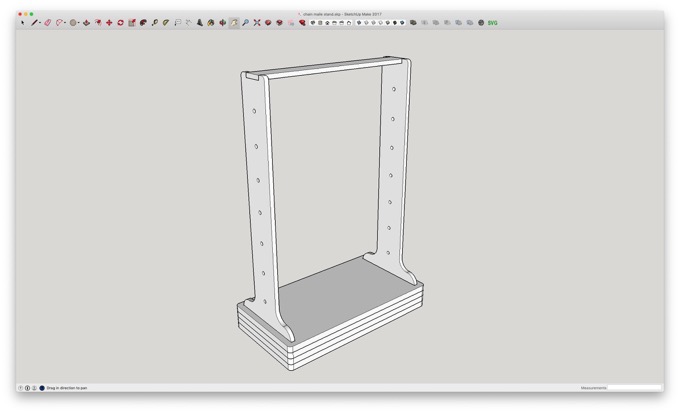Click the info (i) status bar icon
Screen dimensions: 680x413
coord(27,388)
